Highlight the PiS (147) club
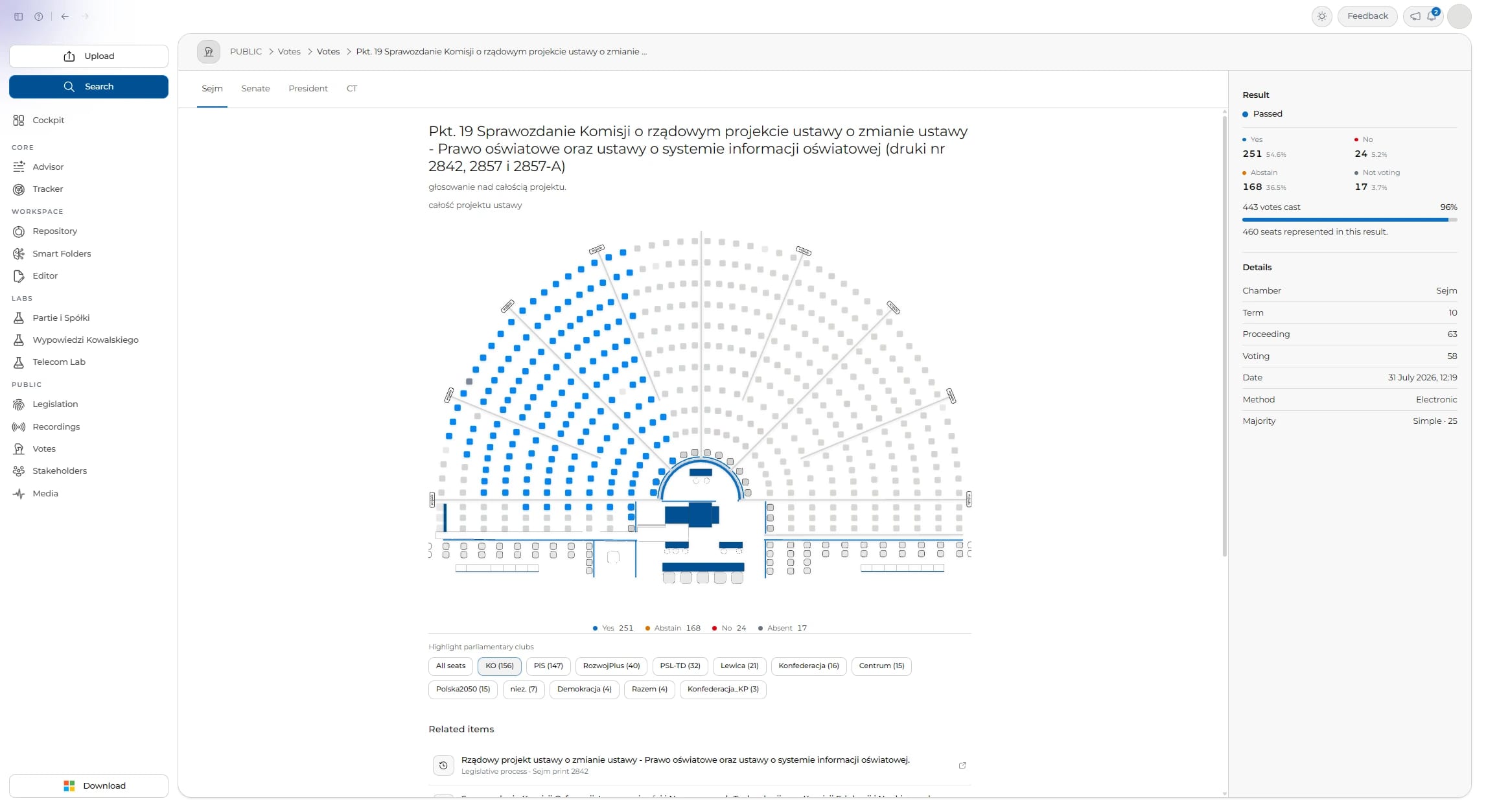 548,666
